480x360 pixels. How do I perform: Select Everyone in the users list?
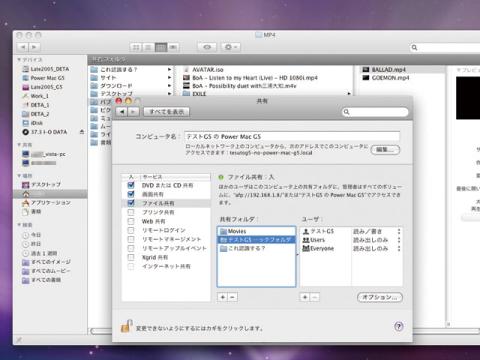318,249
